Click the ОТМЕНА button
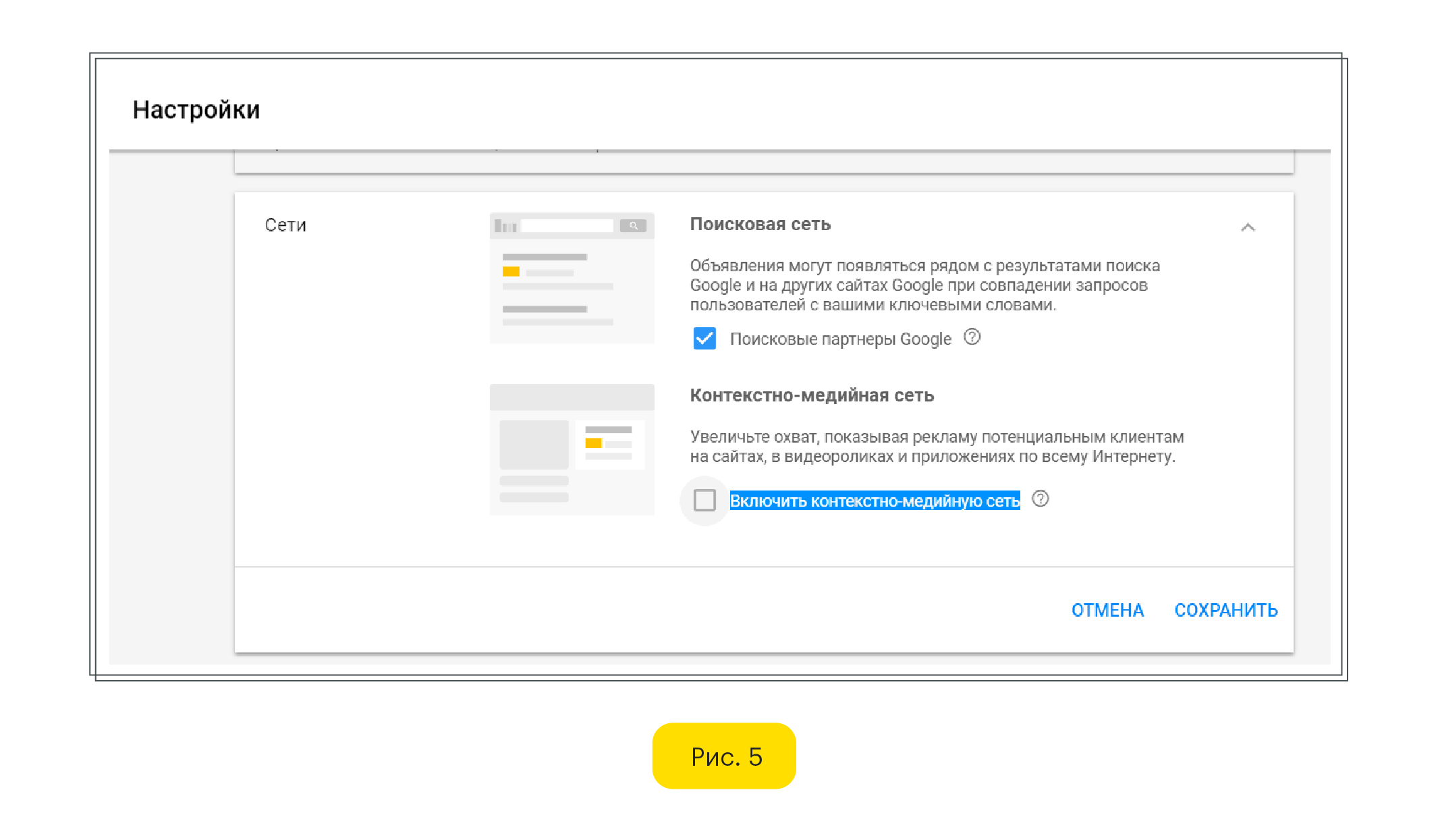 coord(1107,610)
